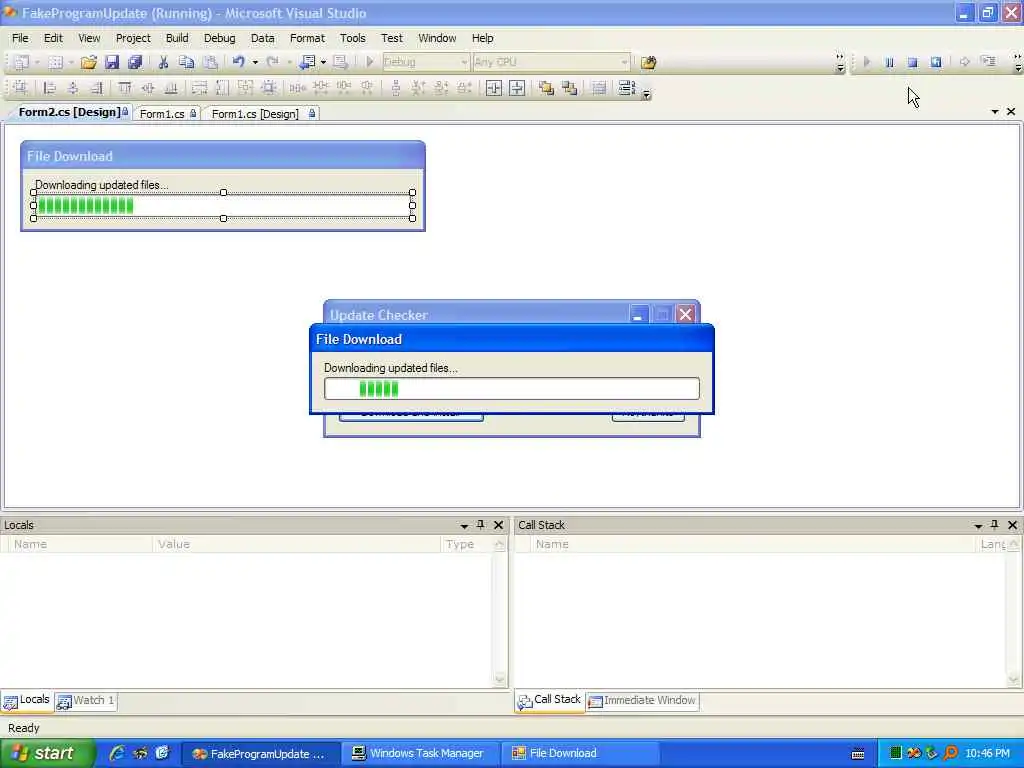Screen dimensions: 1024x768
Task: Click the Align Bottoms layout icon
Action: (x=171, y=88)
